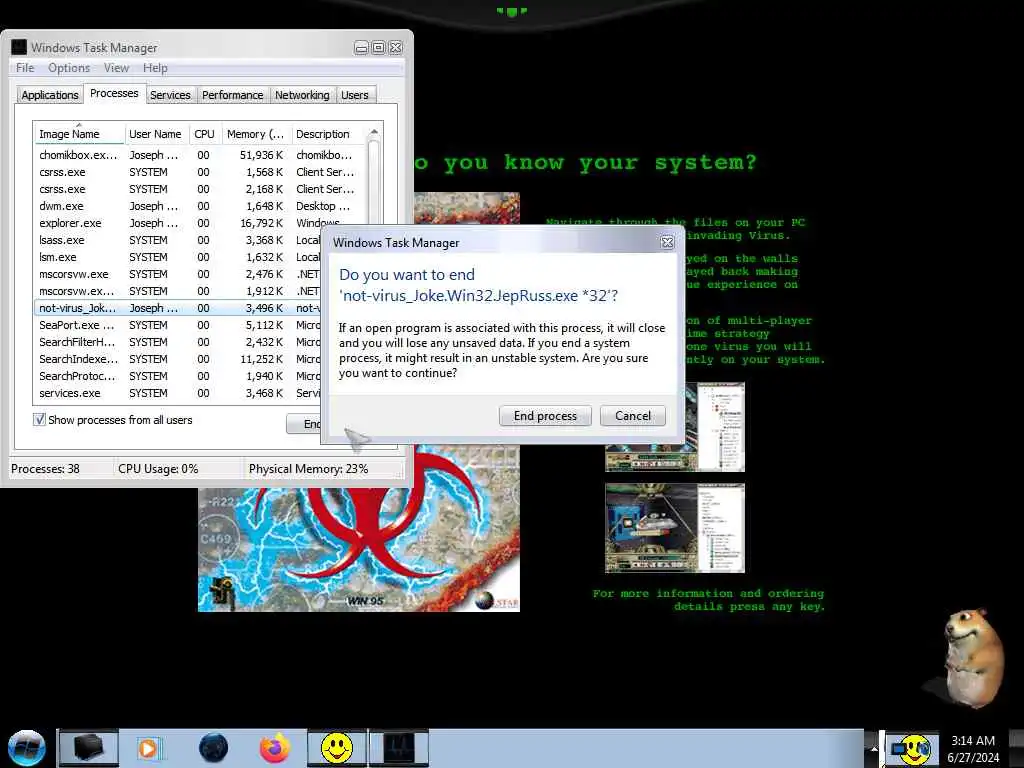Open the File menu in Task Manager
Screen dimensions: 1024x768
(x=25, y=68)
